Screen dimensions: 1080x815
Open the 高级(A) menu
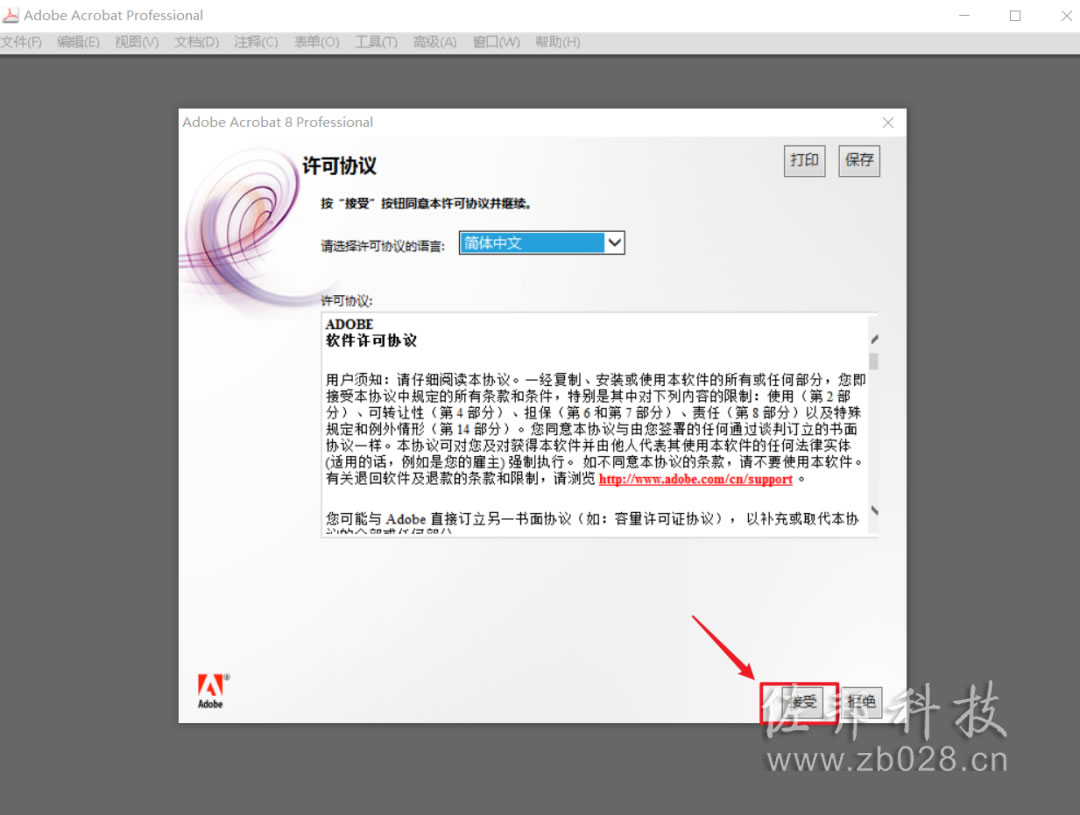[x=435, y=43]
